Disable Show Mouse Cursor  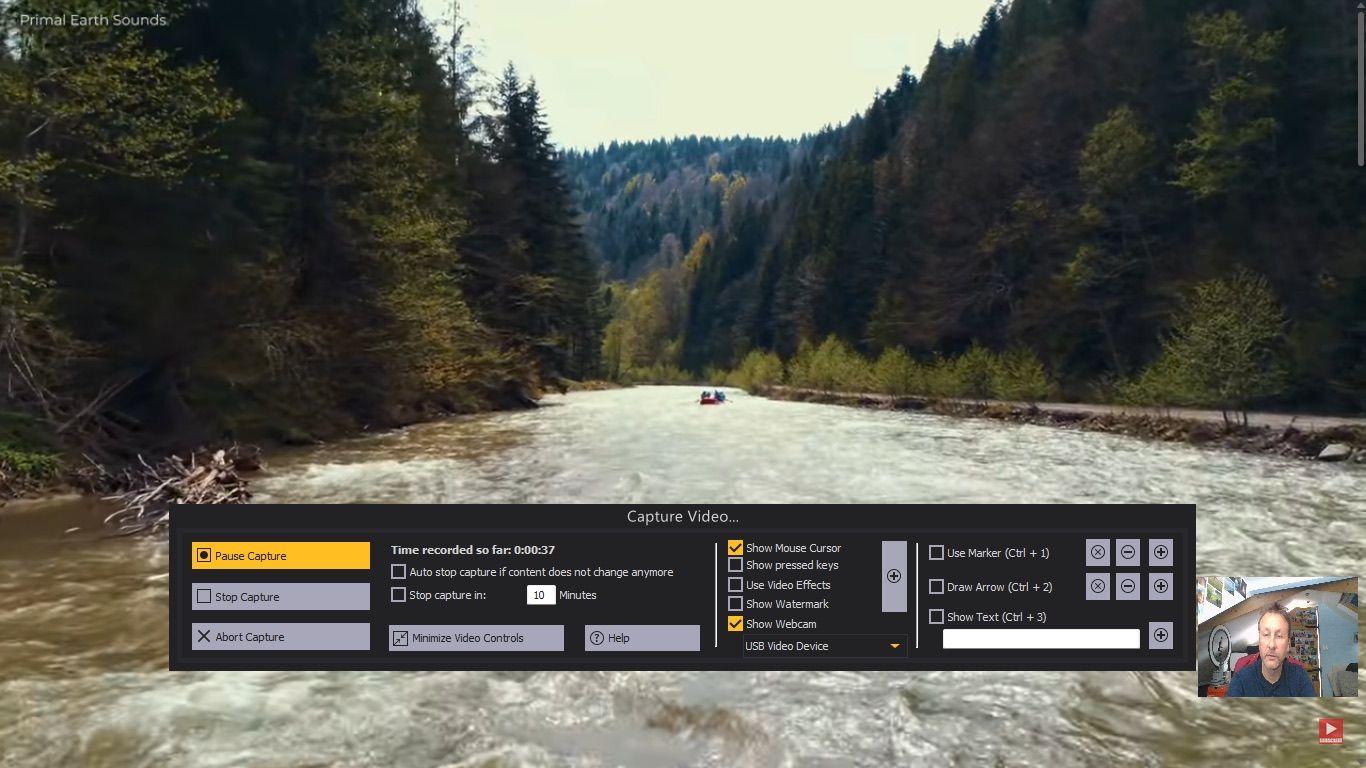tap(736, 547)
